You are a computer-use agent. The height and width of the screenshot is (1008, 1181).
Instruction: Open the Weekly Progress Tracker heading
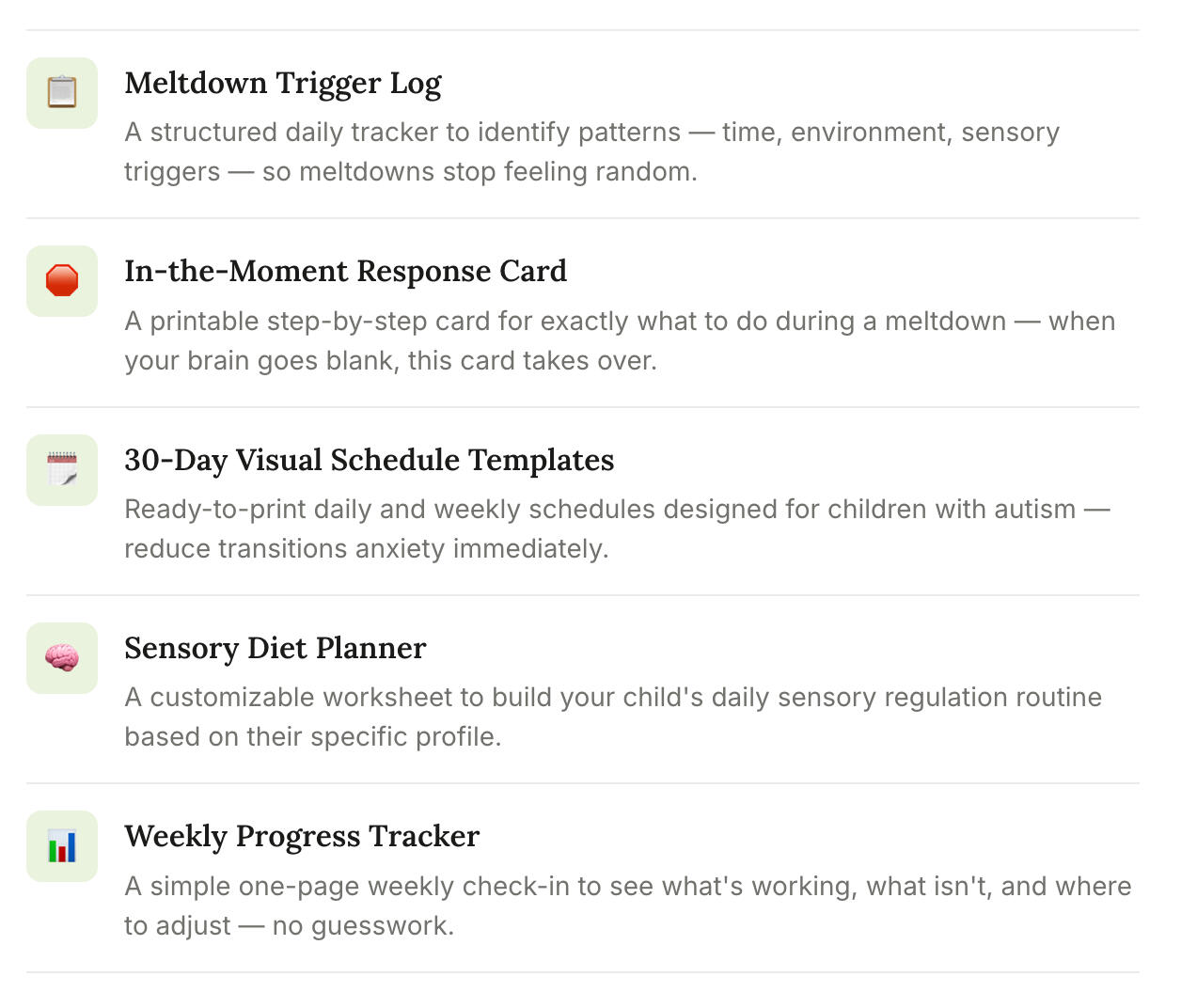302,836
